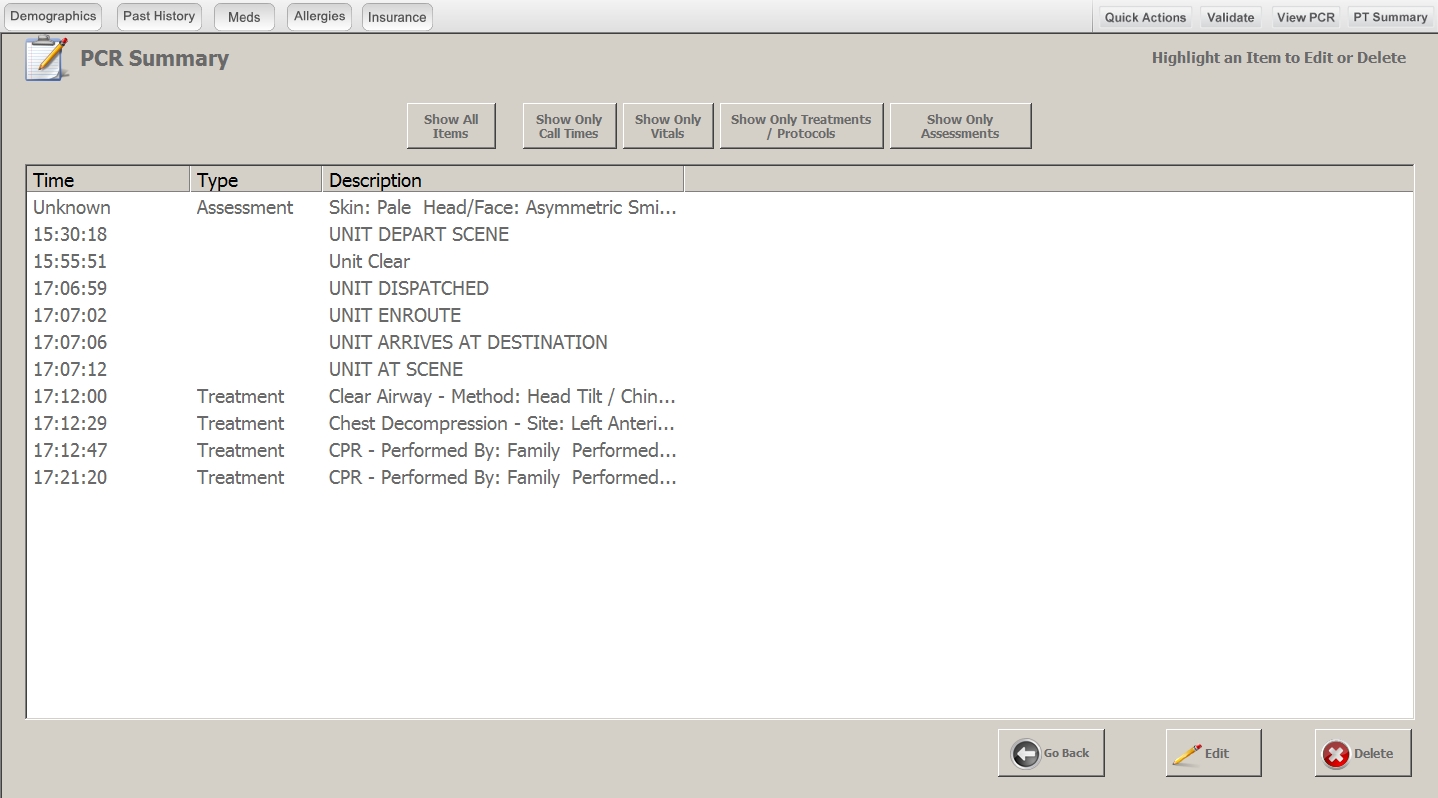This screenshot has height=798, width=1438.
Task: Click the Go Back arrow icon
Action: click(x=1026, y=753)
